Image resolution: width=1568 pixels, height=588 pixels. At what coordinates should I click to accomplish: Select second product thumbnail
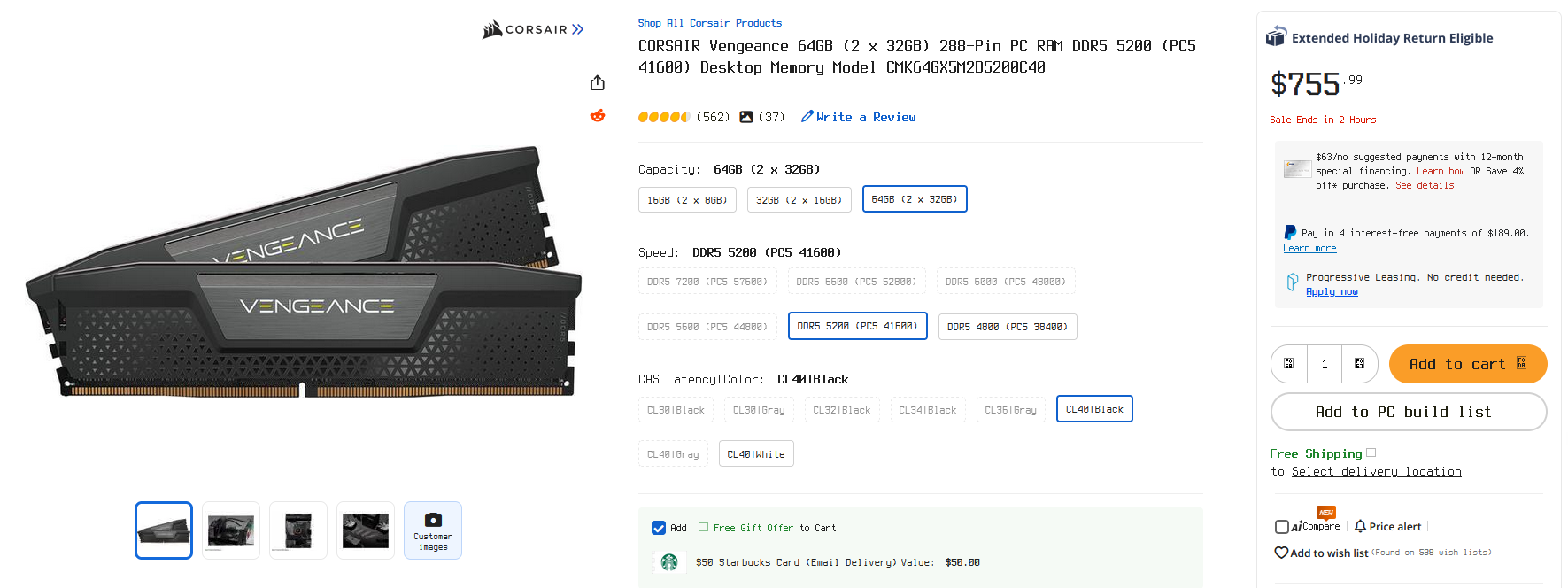(231, 530)
